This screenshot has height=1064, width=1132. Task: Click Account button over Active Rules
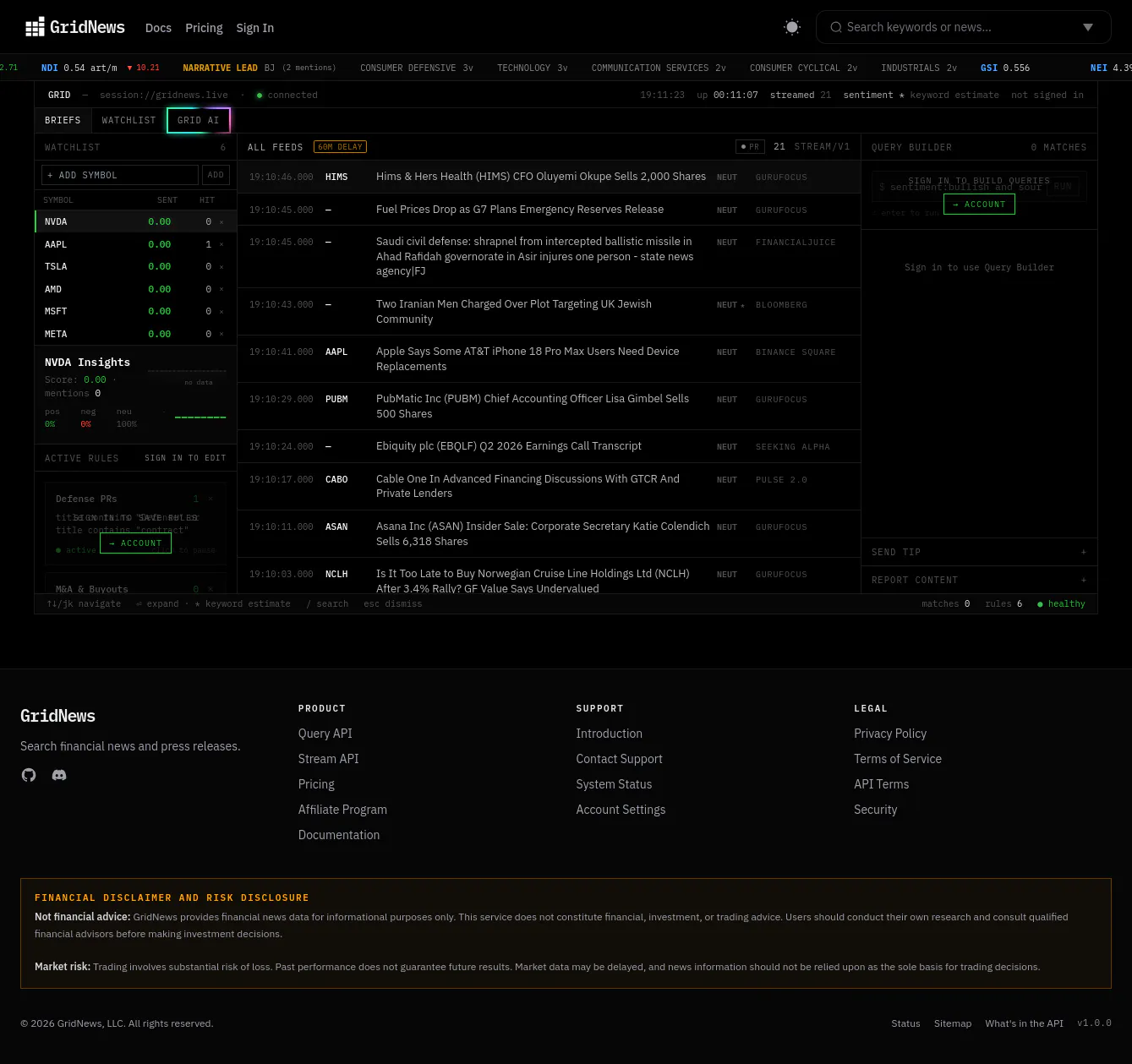[x=135, y=543]
